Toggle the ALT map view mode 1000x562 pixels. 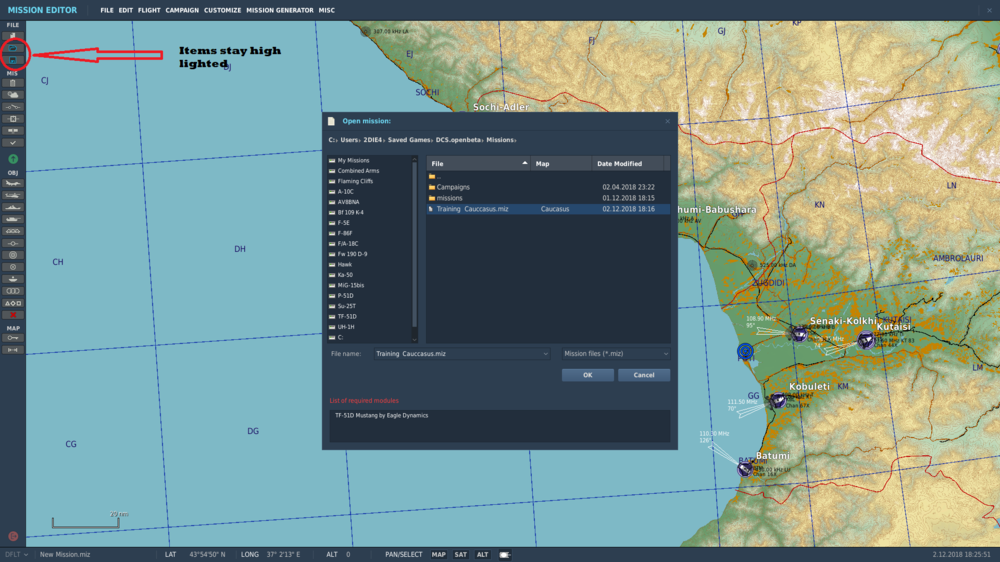click(x=482, y=554)
